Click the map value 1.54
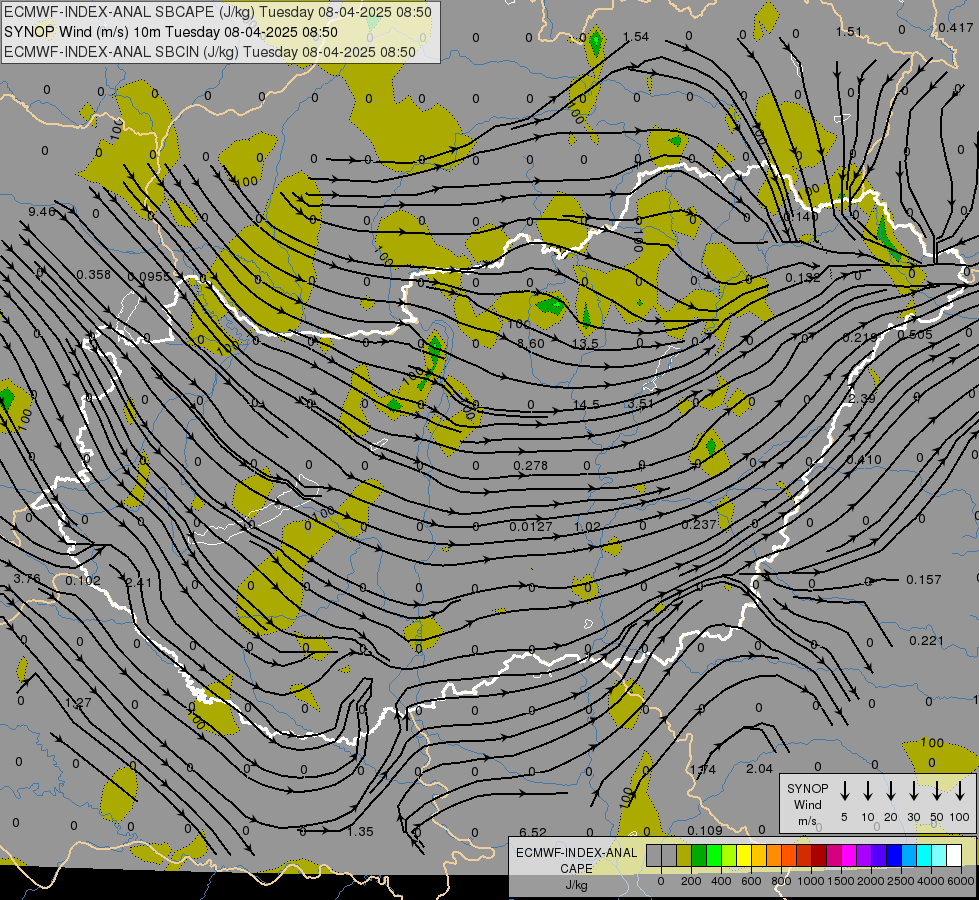 point(636,37)
